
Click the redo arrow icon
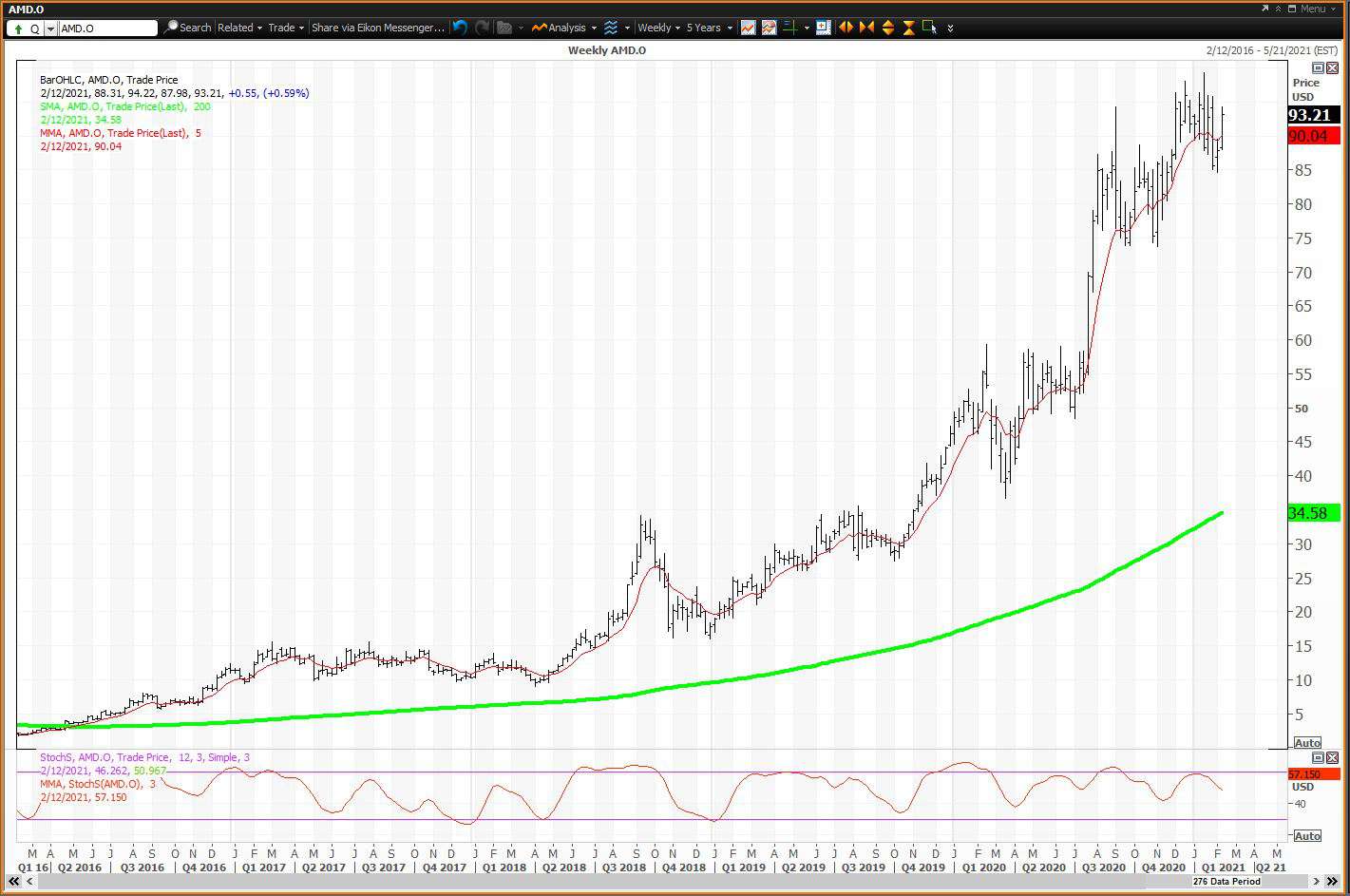coord(482,28)
